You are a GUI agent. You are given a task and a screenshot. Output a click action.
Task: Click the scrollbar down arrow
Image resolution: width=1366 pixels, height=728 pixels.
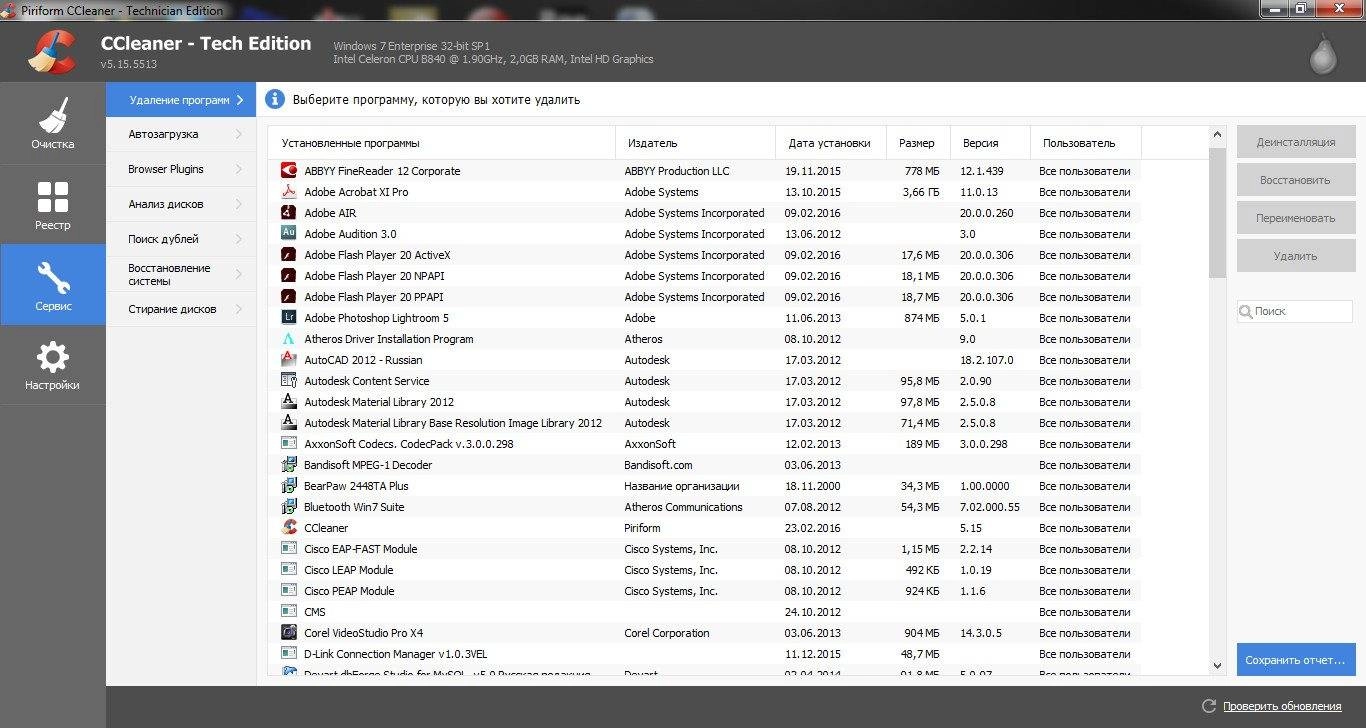[1217, 665]
